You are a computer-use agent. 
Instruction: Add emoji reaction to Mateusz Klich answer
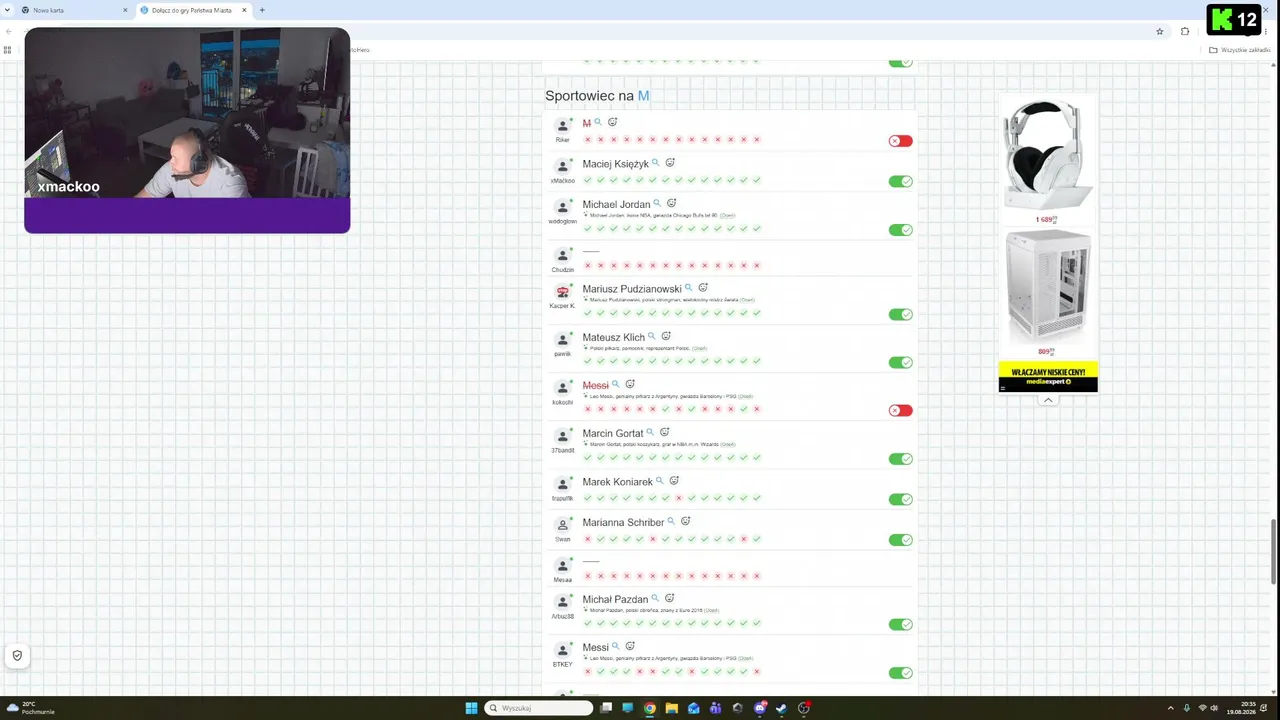tap(666, 336)
